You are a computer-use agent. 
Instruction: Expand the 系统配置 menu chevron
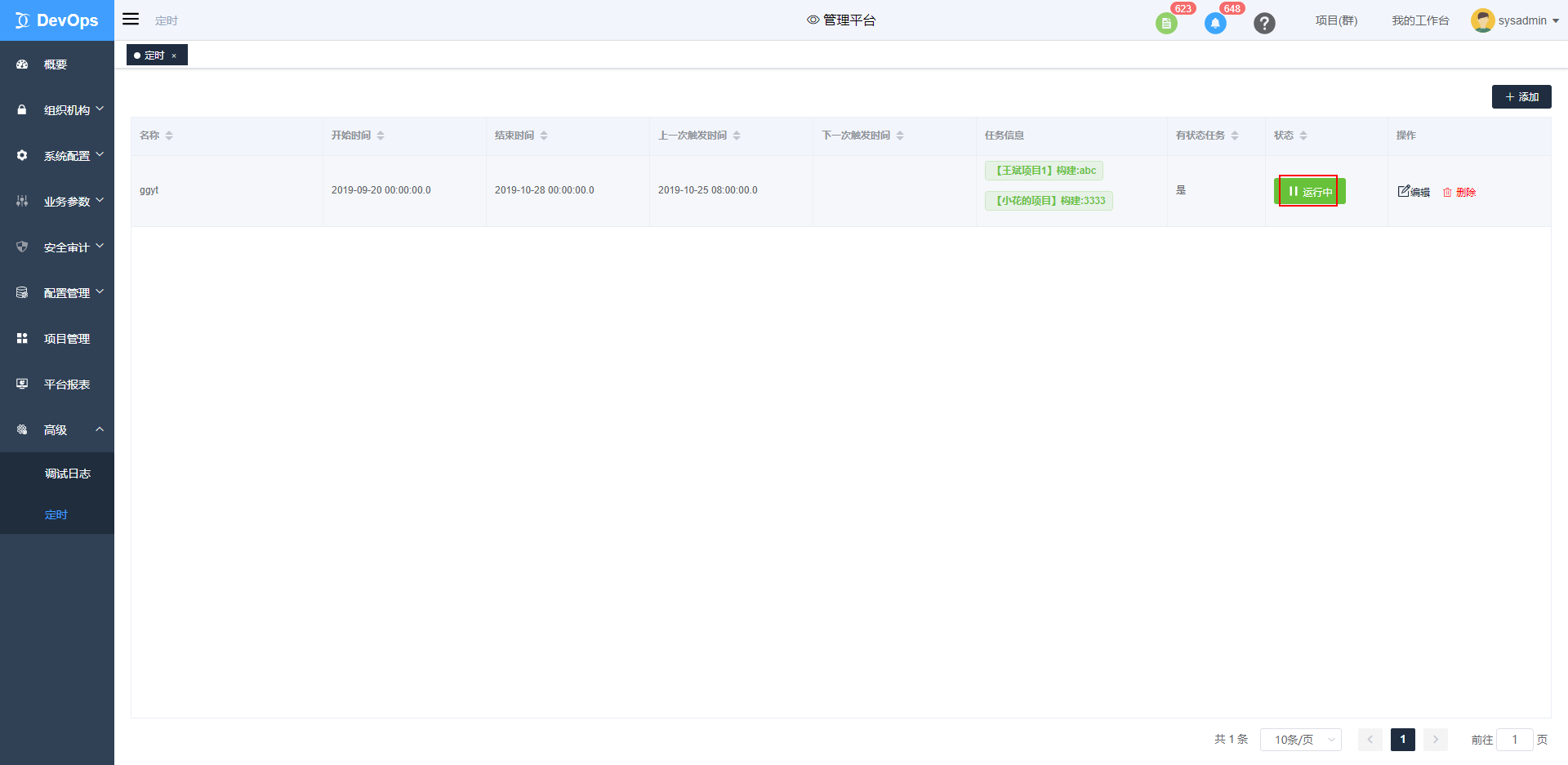100,153
